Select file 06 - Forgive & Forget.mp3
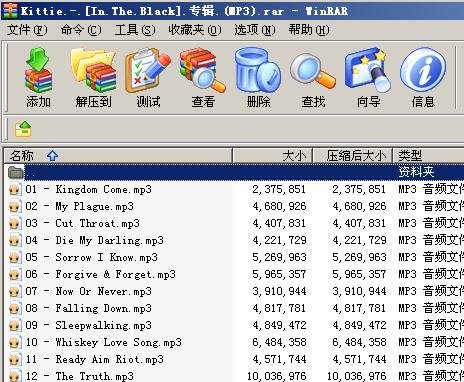This screenshot has width=464, height=382. [x=100, y=274]
